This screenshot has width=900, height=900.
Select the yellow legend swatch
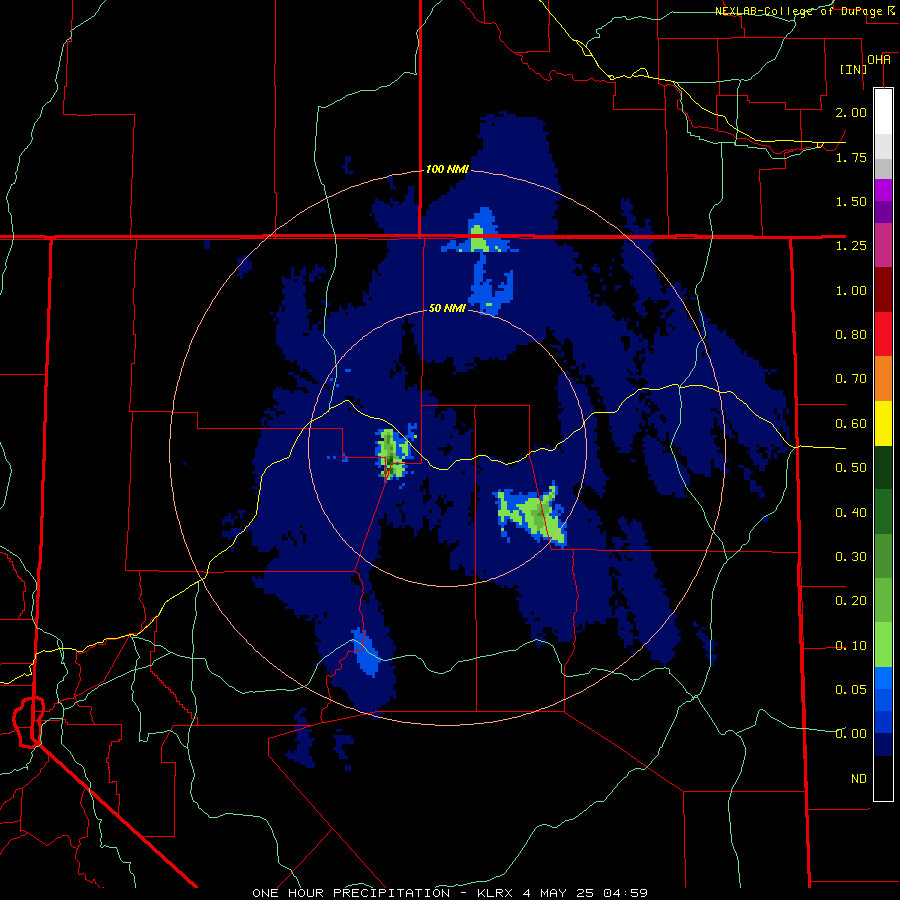[883, 424]
